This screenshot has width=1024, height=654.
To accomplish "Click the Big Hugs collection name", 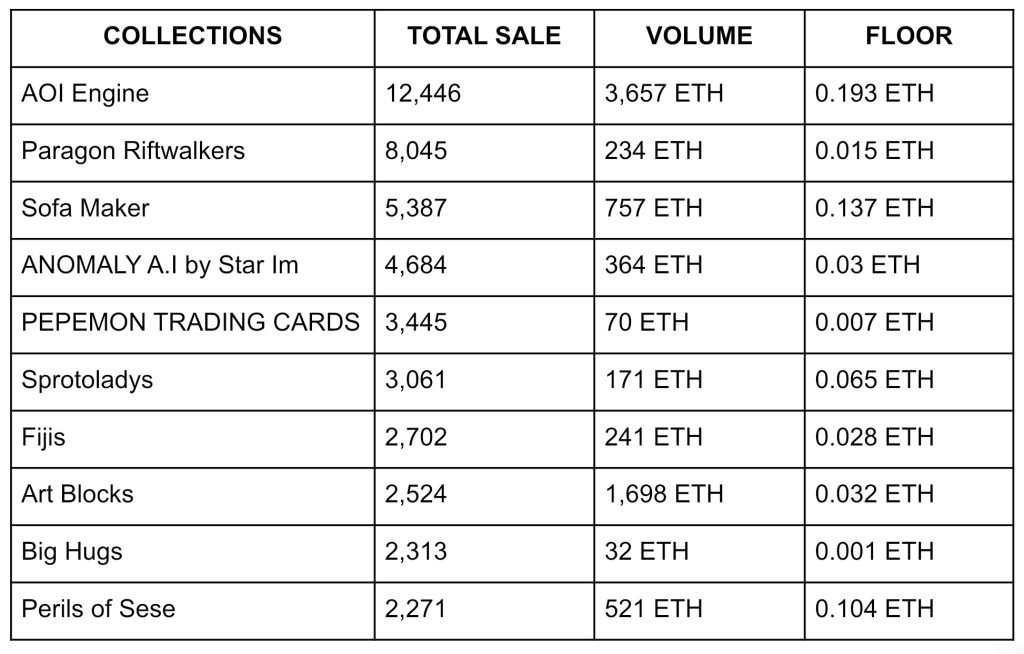I will click(72, 551).
